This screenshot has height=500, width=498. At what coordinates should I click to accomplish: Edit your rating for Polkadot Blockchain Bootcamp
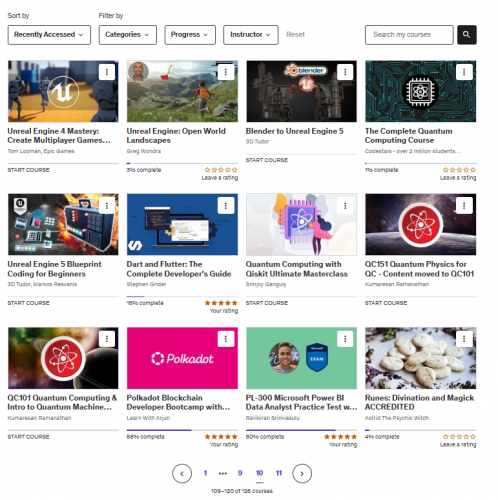[224, 445]
